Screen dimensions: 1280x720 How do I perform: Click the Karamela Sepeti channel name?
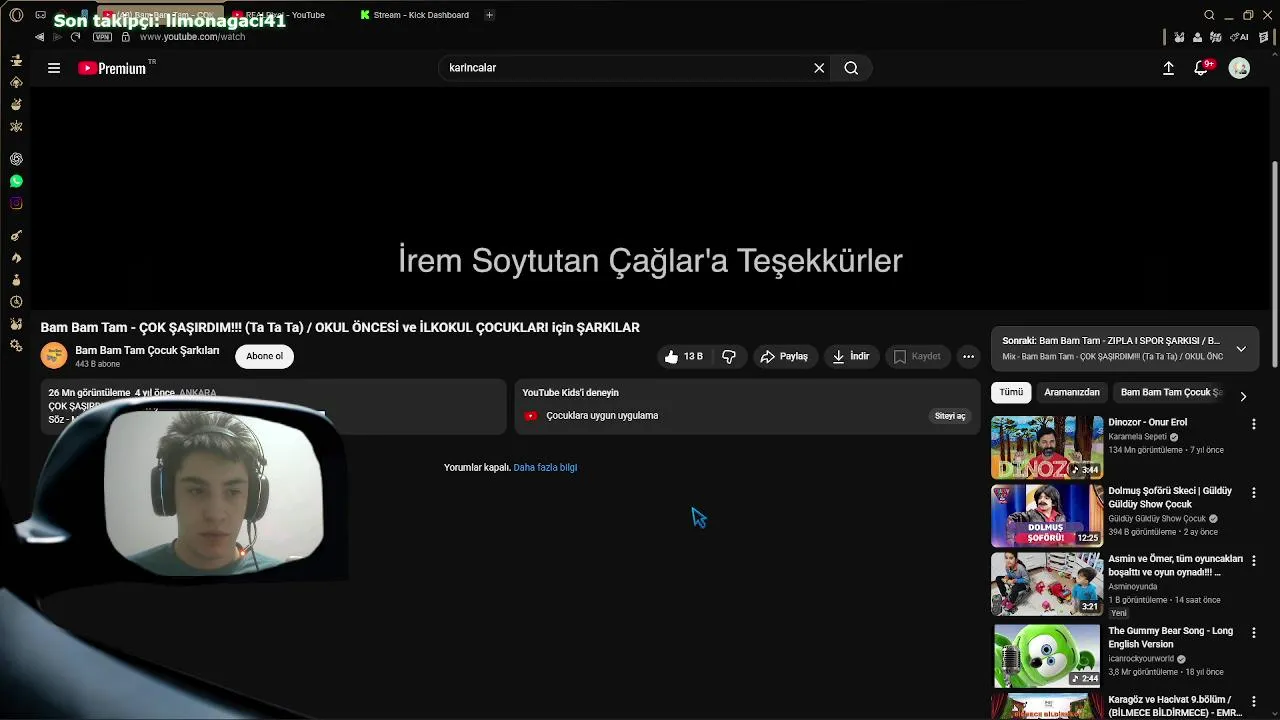click(1137, 437)
